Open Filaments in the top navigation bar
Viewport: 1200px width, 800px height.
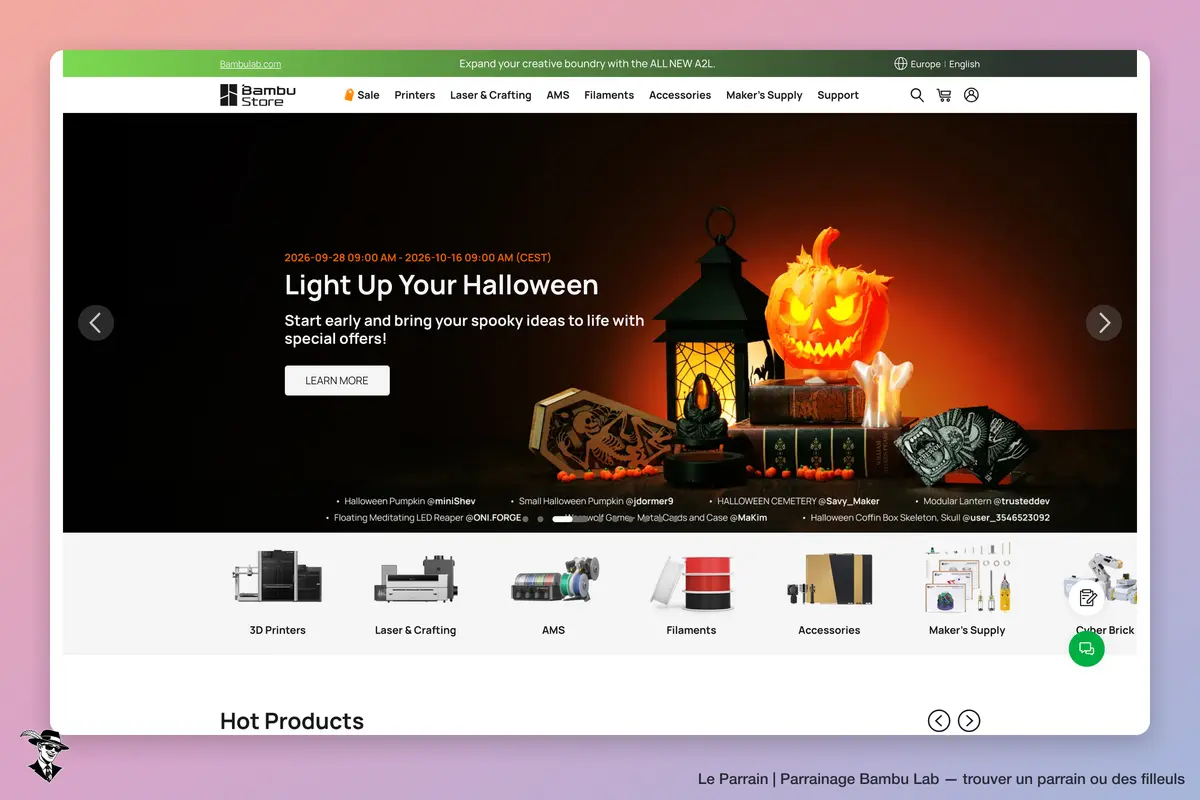pos(609,95)
